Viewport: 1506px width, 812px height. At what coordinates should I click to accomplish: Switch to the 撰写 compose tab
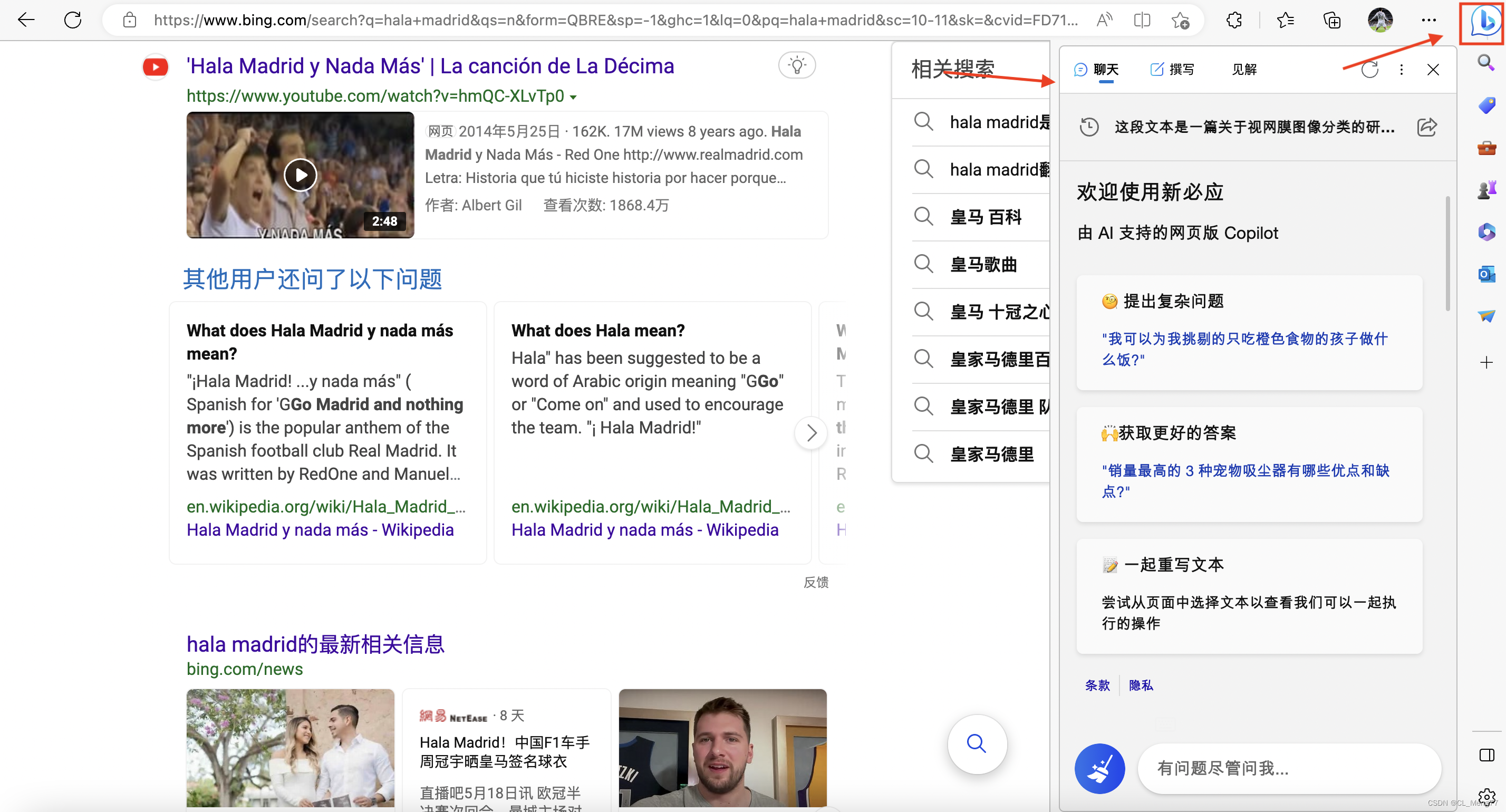coord(1172,70)
